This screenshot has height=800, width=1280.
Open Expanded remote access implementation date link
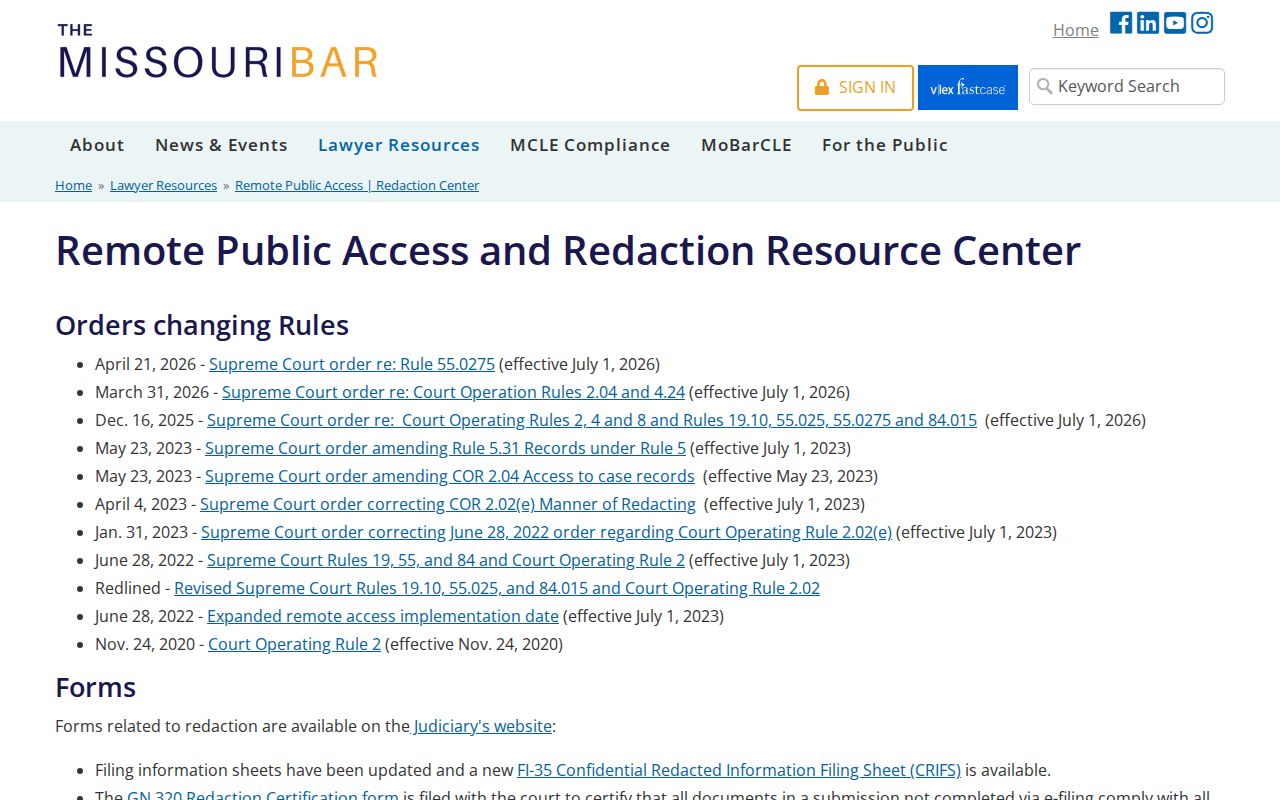tap(383, 616)
